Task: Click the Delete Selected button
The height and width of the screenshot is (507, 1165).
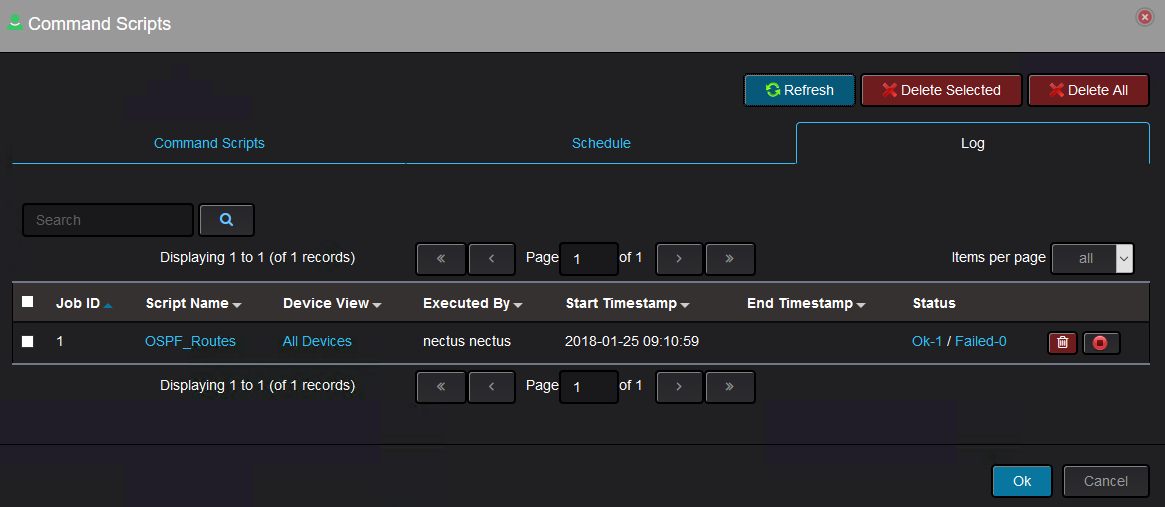Action: [x=941, y=90]
